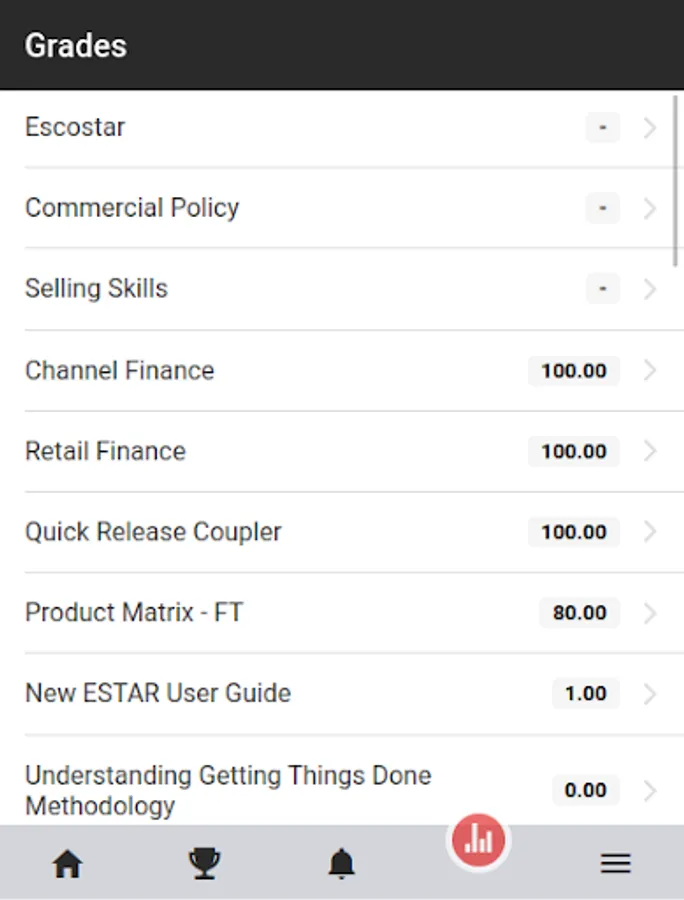Go to the Home icon

(x=67, y=863)
